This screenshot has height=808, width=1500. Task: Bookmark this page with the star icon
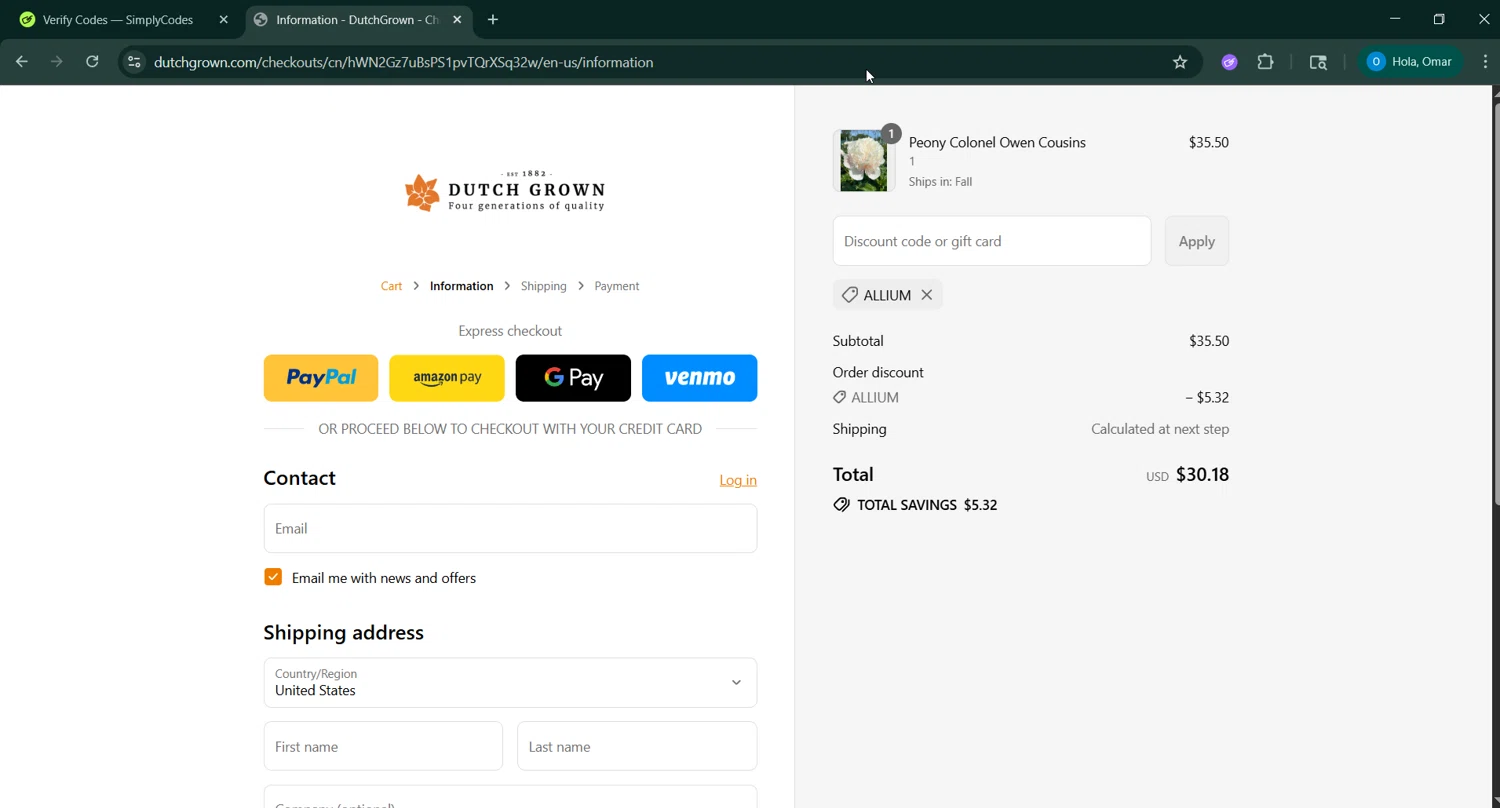1180,62
